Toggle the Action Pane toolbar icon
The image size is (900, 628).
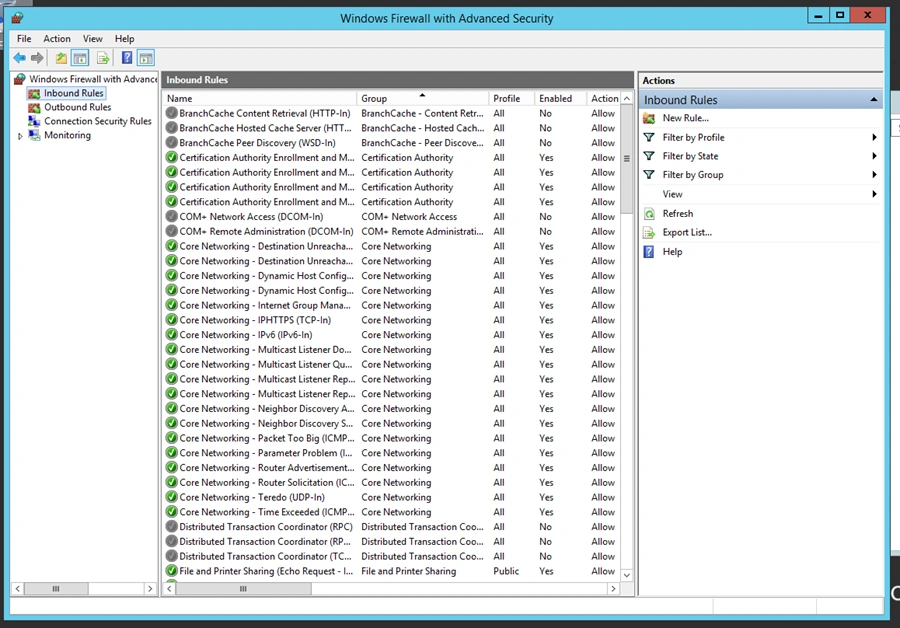146,57
